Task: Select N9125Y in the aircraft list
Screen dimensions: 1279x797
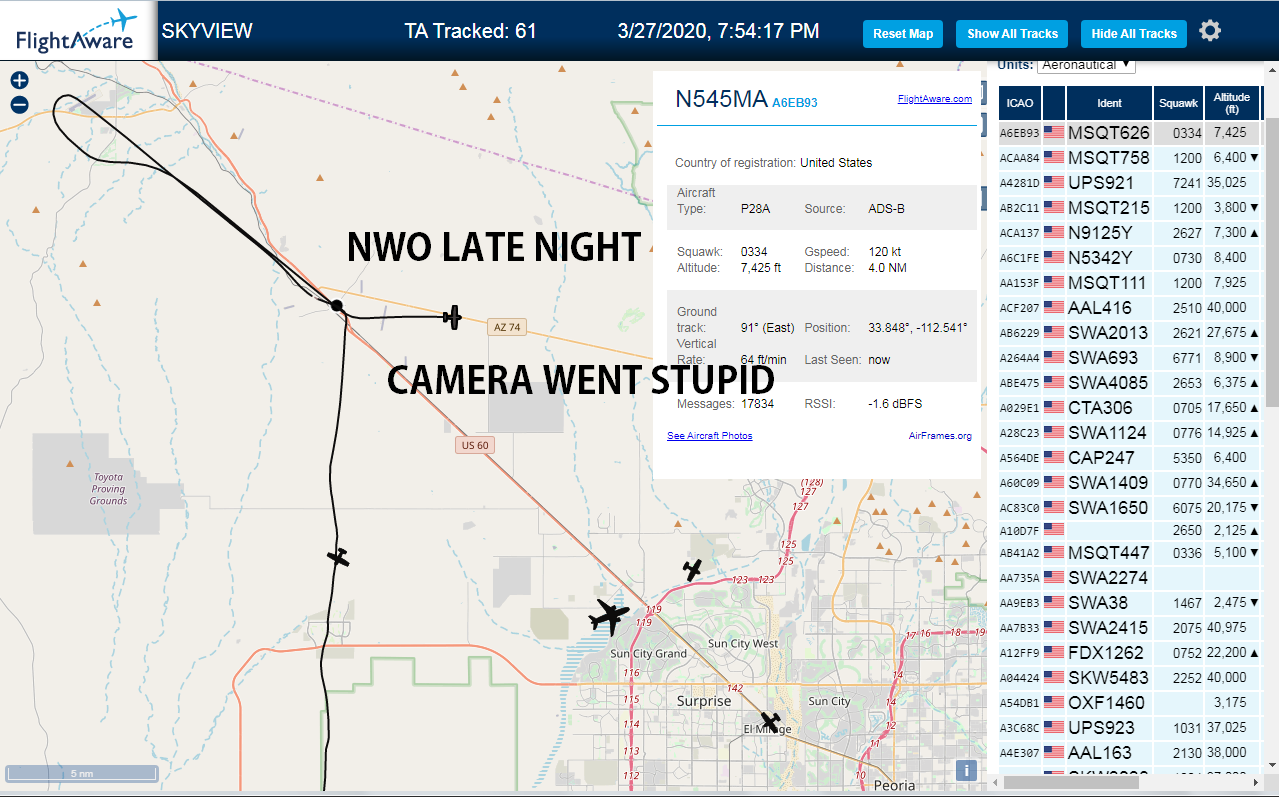Action: click(1100, 232)
